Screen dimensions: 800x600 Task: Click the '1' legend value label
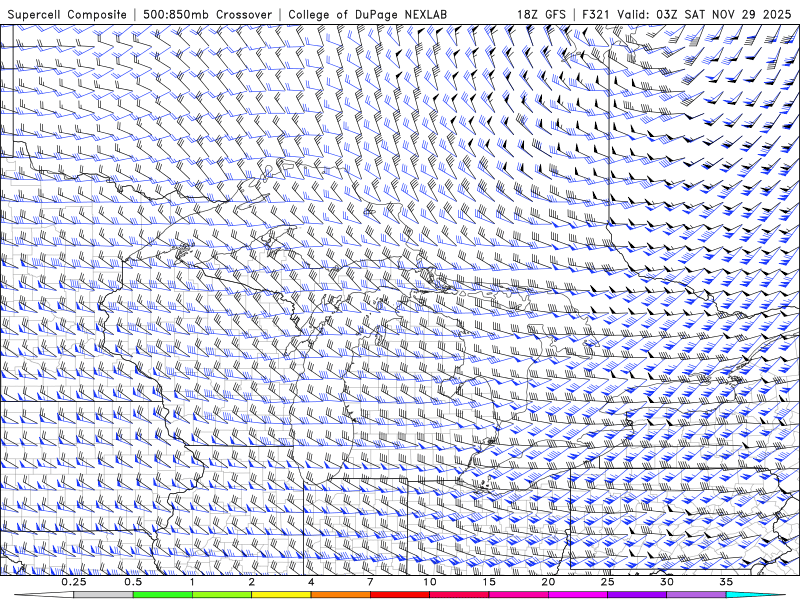click(x=192, y=582)
